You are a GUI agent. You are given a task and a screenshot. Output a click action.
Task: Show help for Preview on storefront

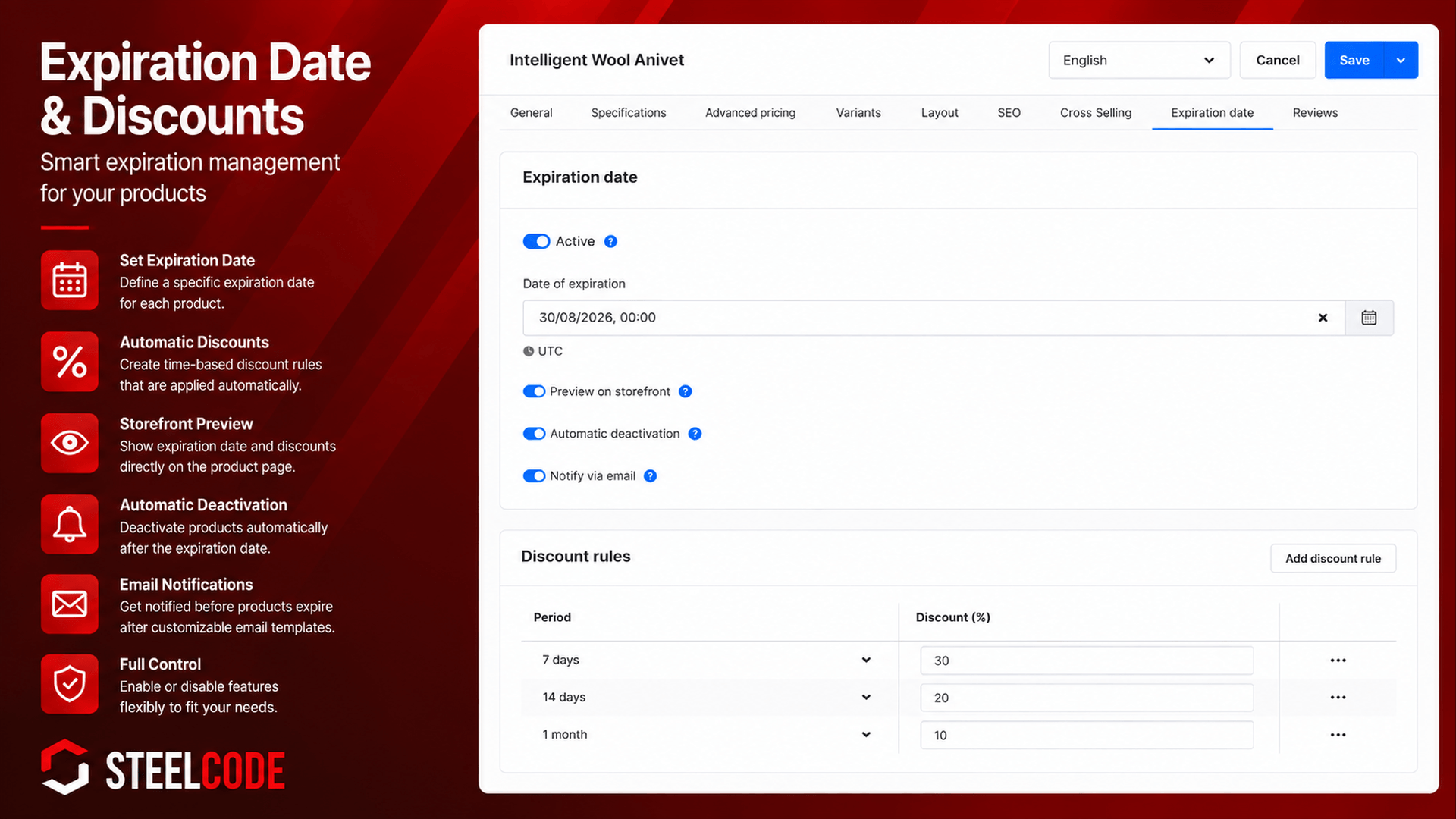point(685,391)
